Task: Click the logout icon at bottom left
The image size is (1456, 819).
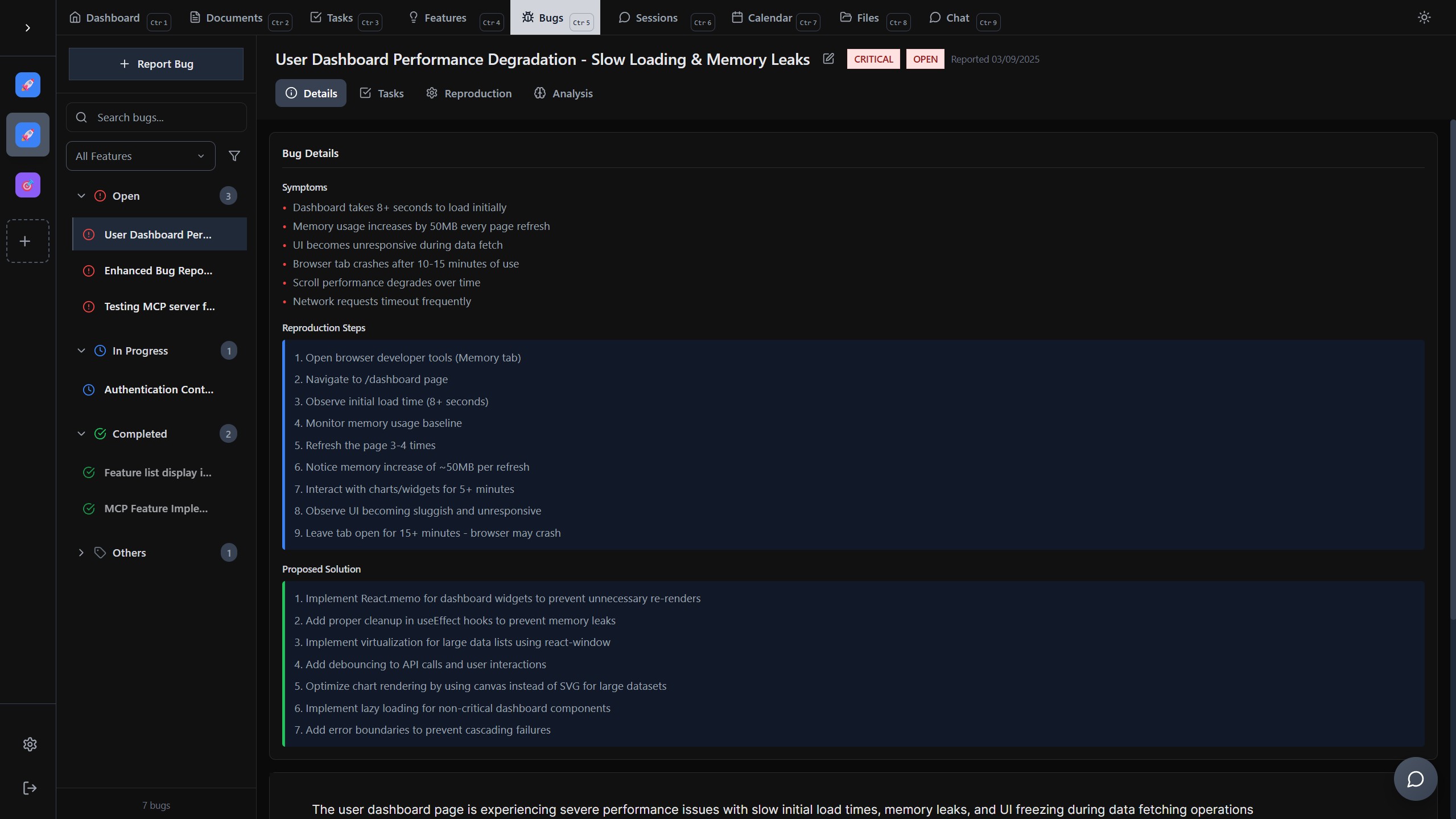Action: point(30,788)
